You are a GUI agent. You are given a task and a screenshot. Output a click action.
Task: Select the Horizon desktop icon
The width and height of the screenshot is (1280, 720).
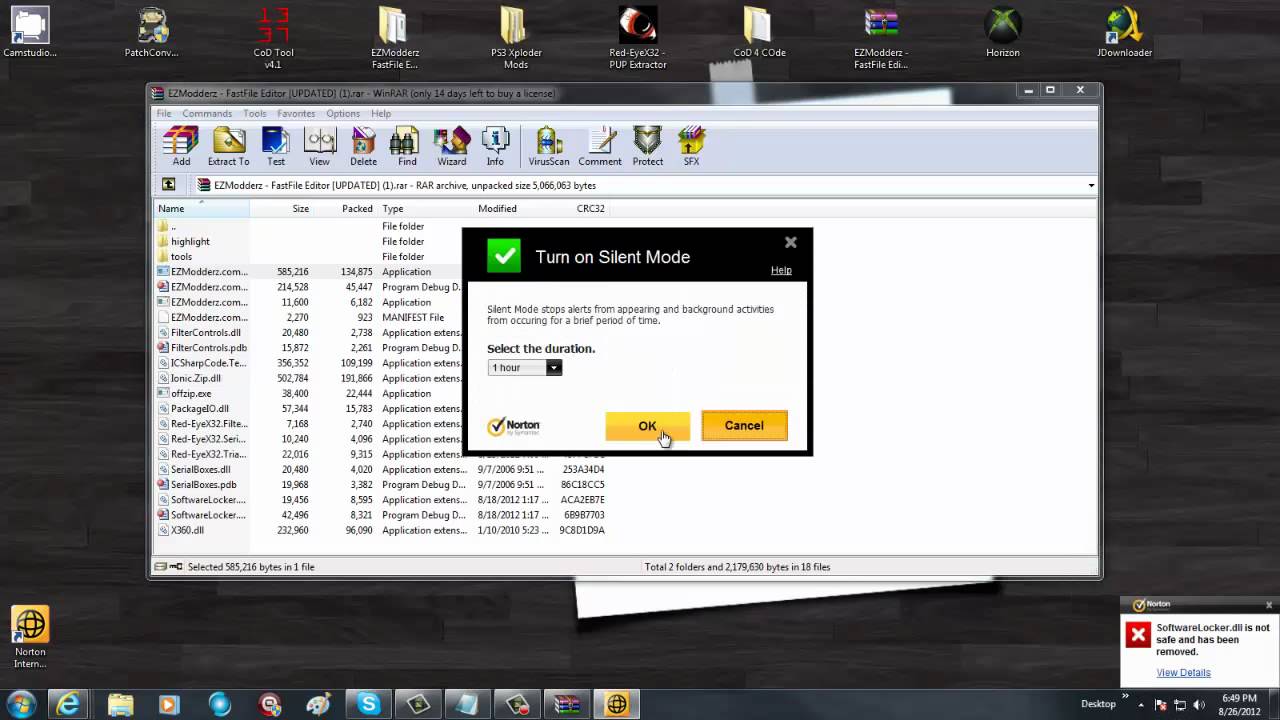tap(1003, 33)
